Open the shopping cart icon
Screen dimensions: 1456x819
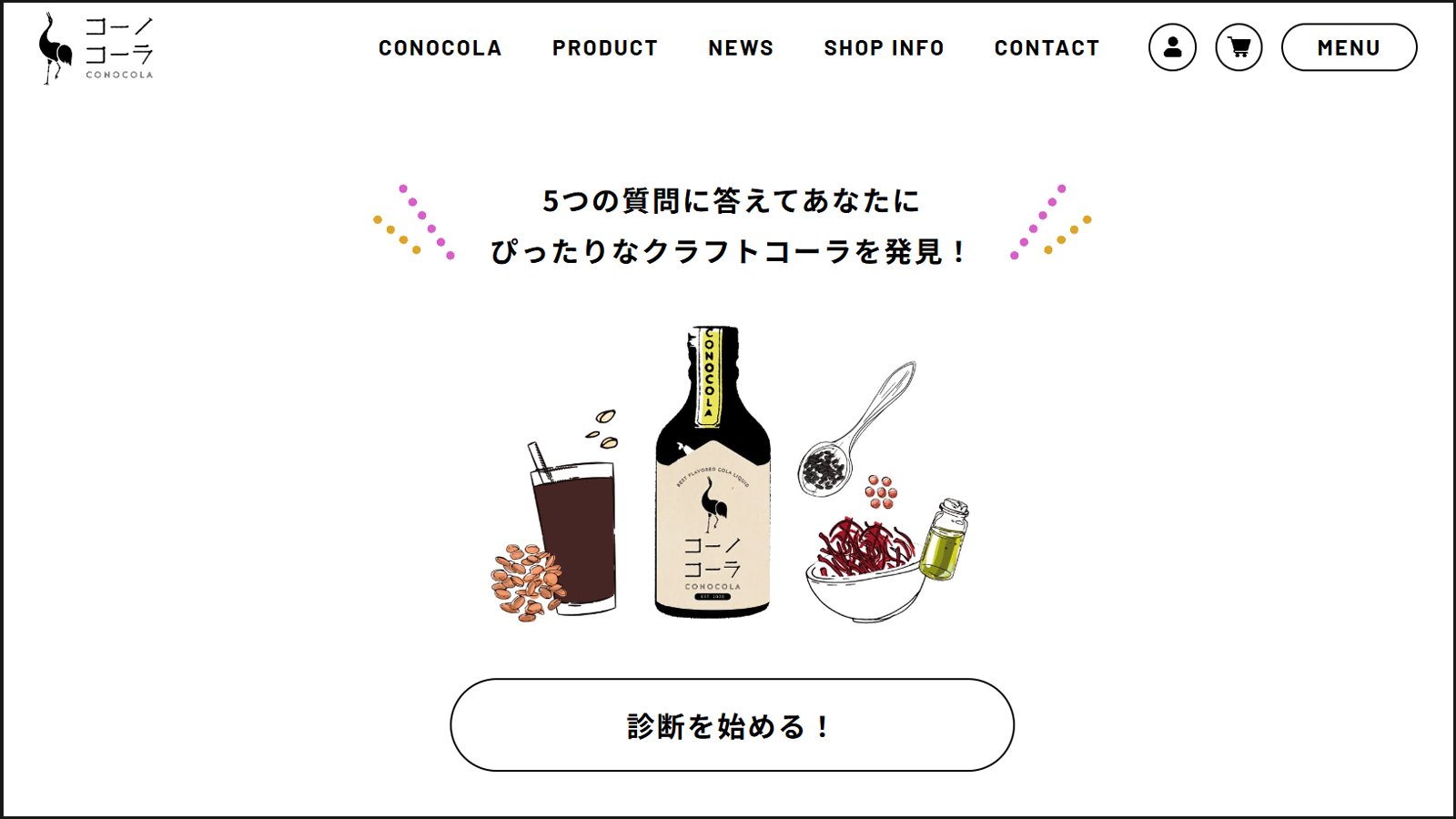(1239, 47)
